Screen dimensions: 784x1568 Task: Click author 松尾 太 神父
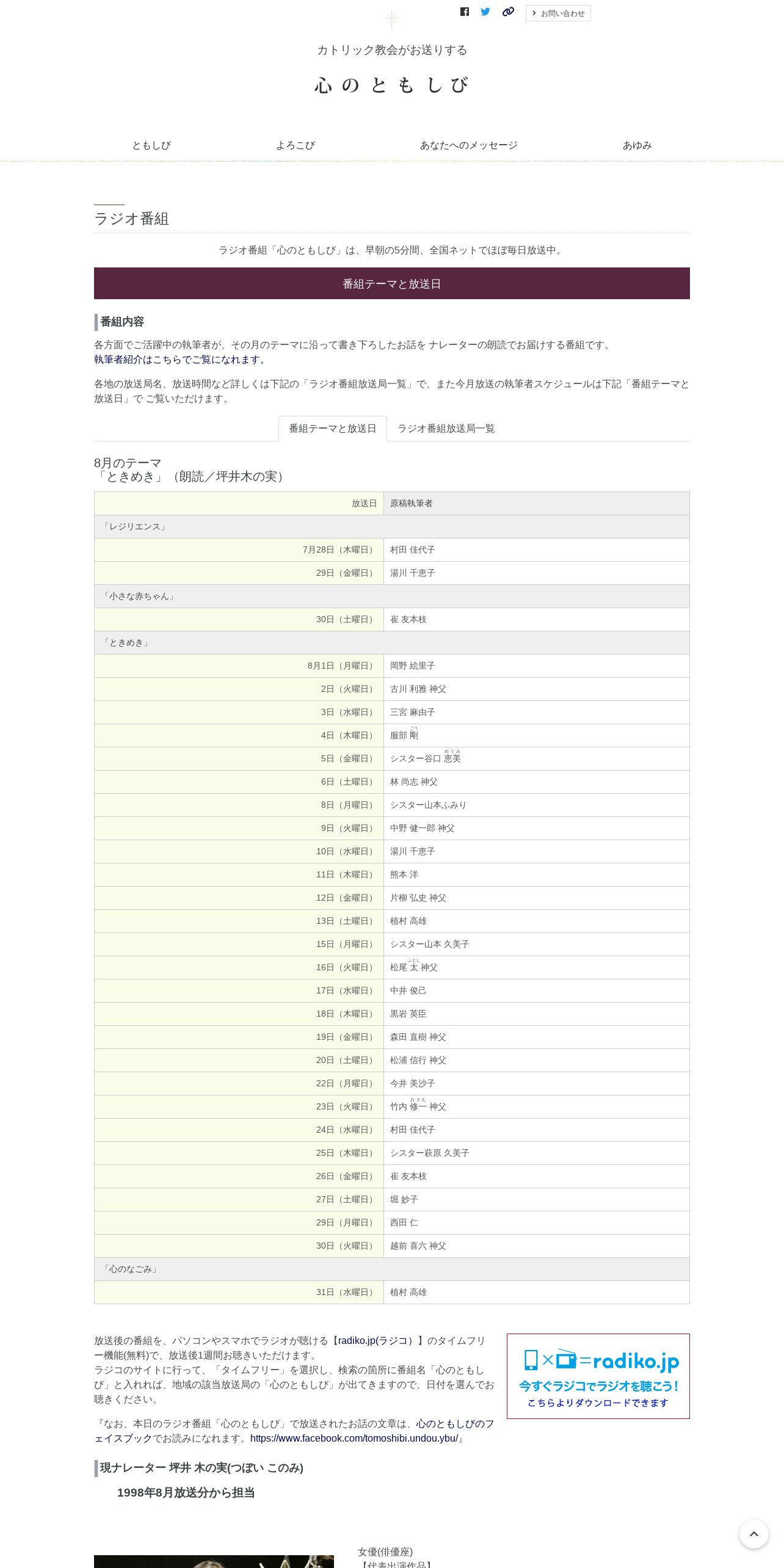coord(414,967)
